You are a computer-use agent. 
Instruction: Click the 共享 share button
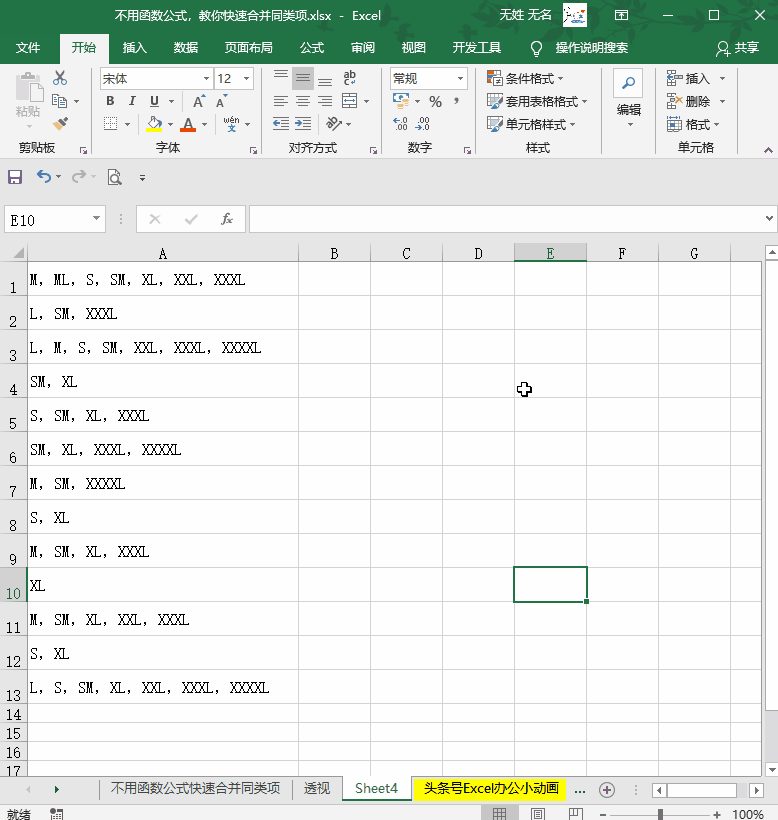737,48
